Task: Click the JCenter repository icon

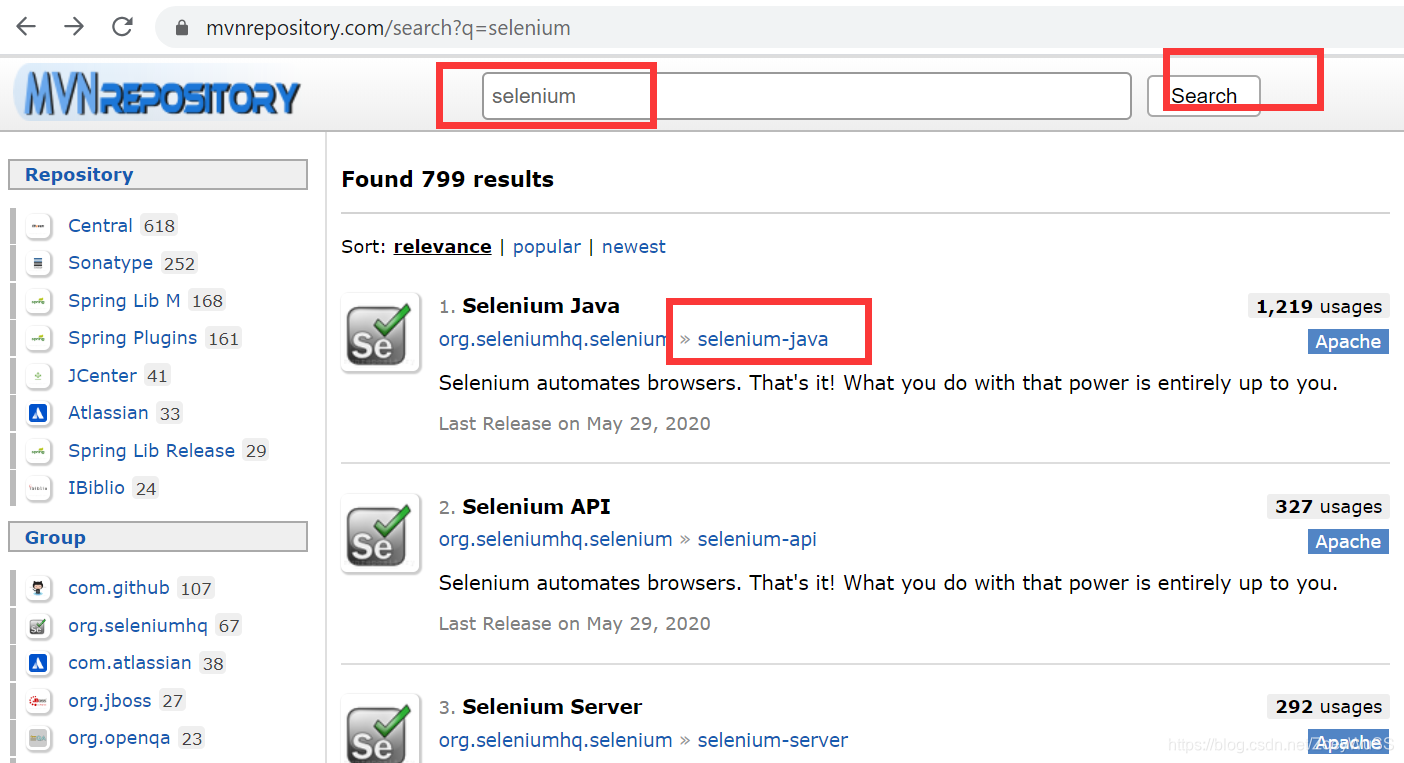Action: tap(39, 376)
